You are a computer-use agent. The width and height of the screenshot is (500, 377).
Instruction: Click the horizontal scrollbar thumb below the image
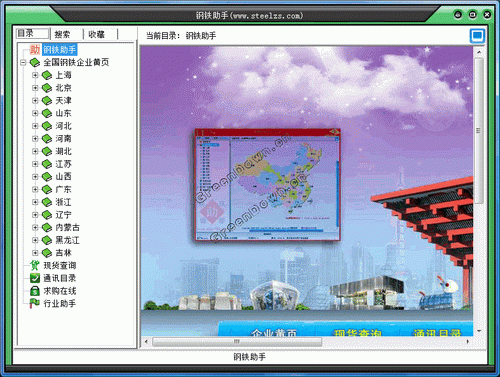click(x=237, y=341)
